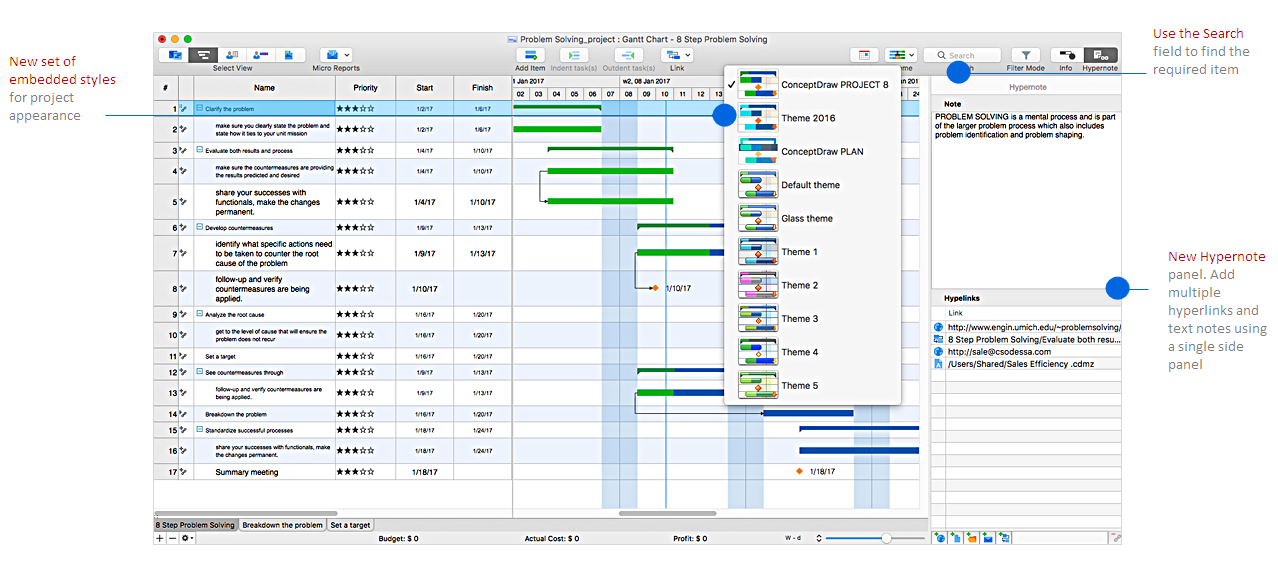Screen dimensions: 1278x579
Task: Select the ConceptDraw PROJECT 8 theme
Action: click(x=813, y=85)
